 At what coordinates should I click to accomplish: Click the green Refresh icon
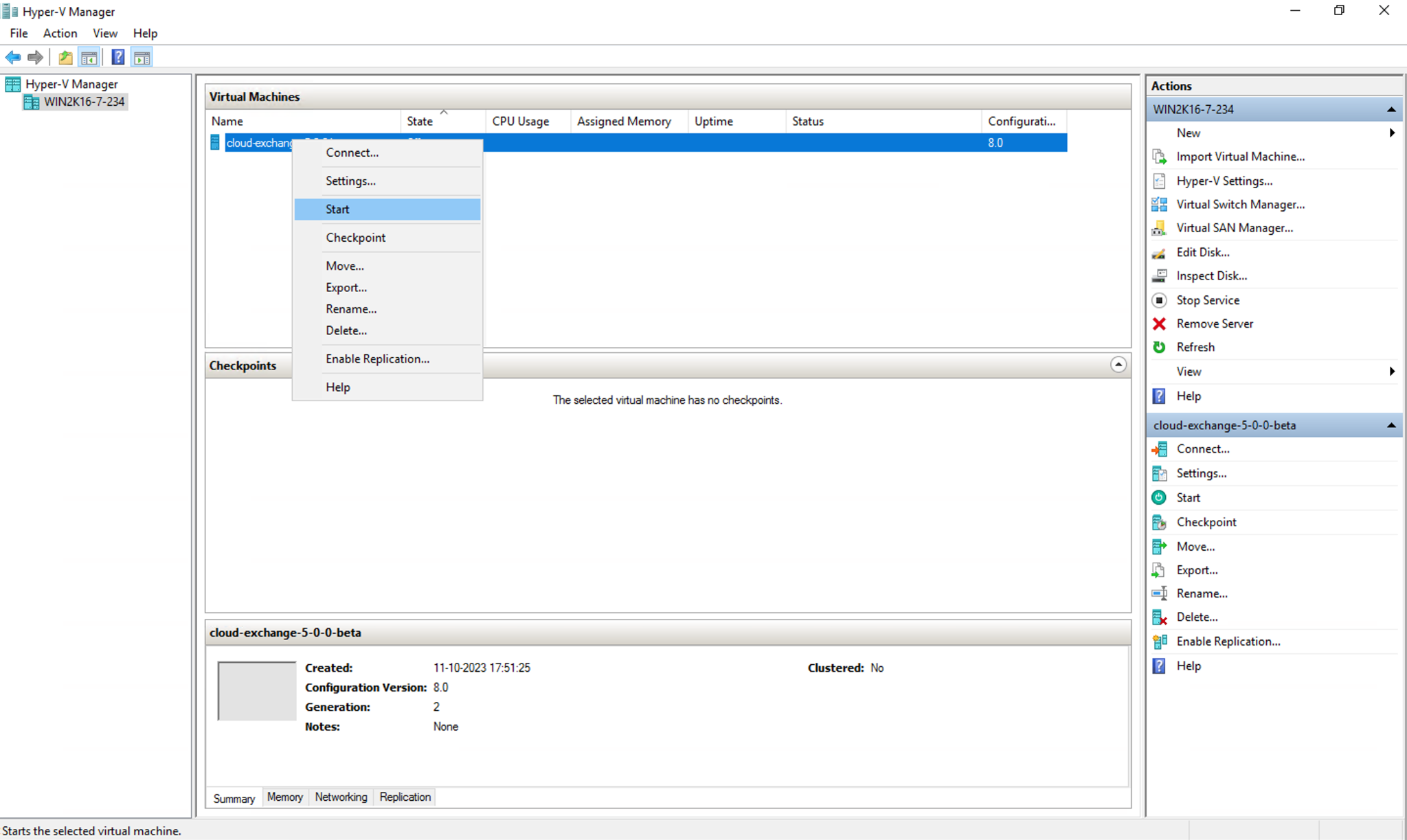pyautogui.click(x=1160, y=347)
